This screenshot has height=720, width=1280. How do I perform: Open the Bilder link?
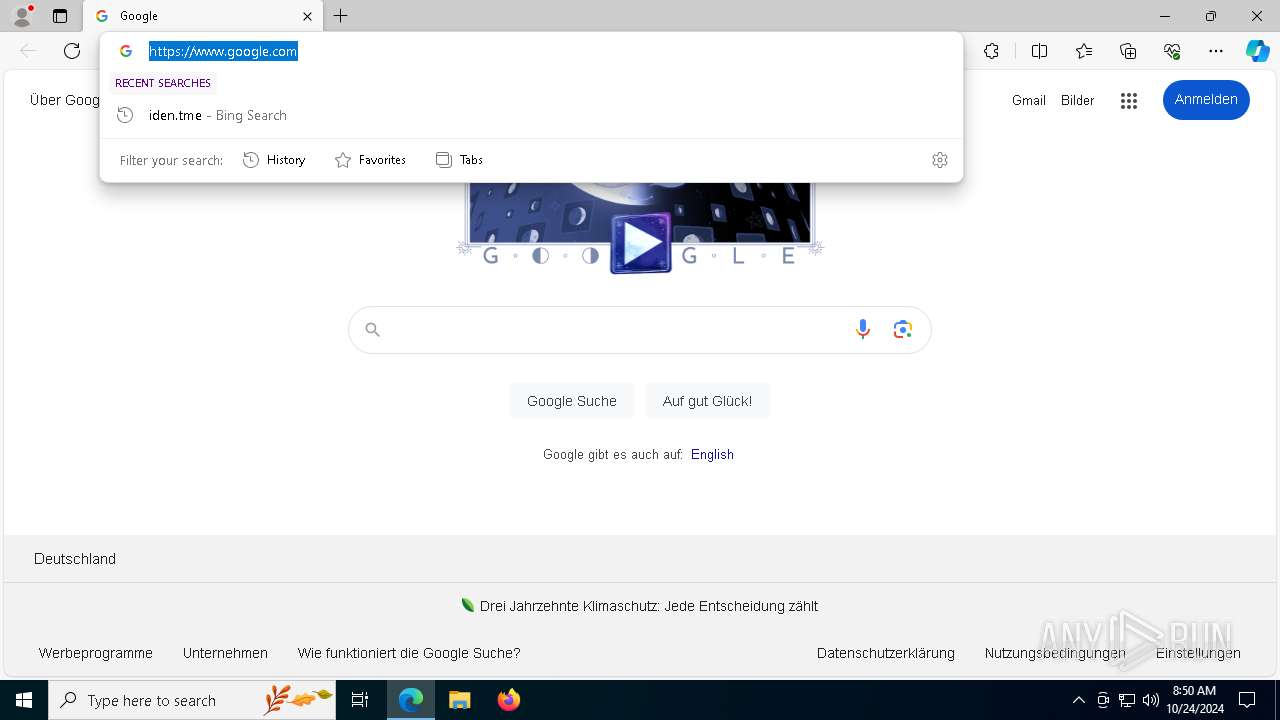pos(1077,100)
